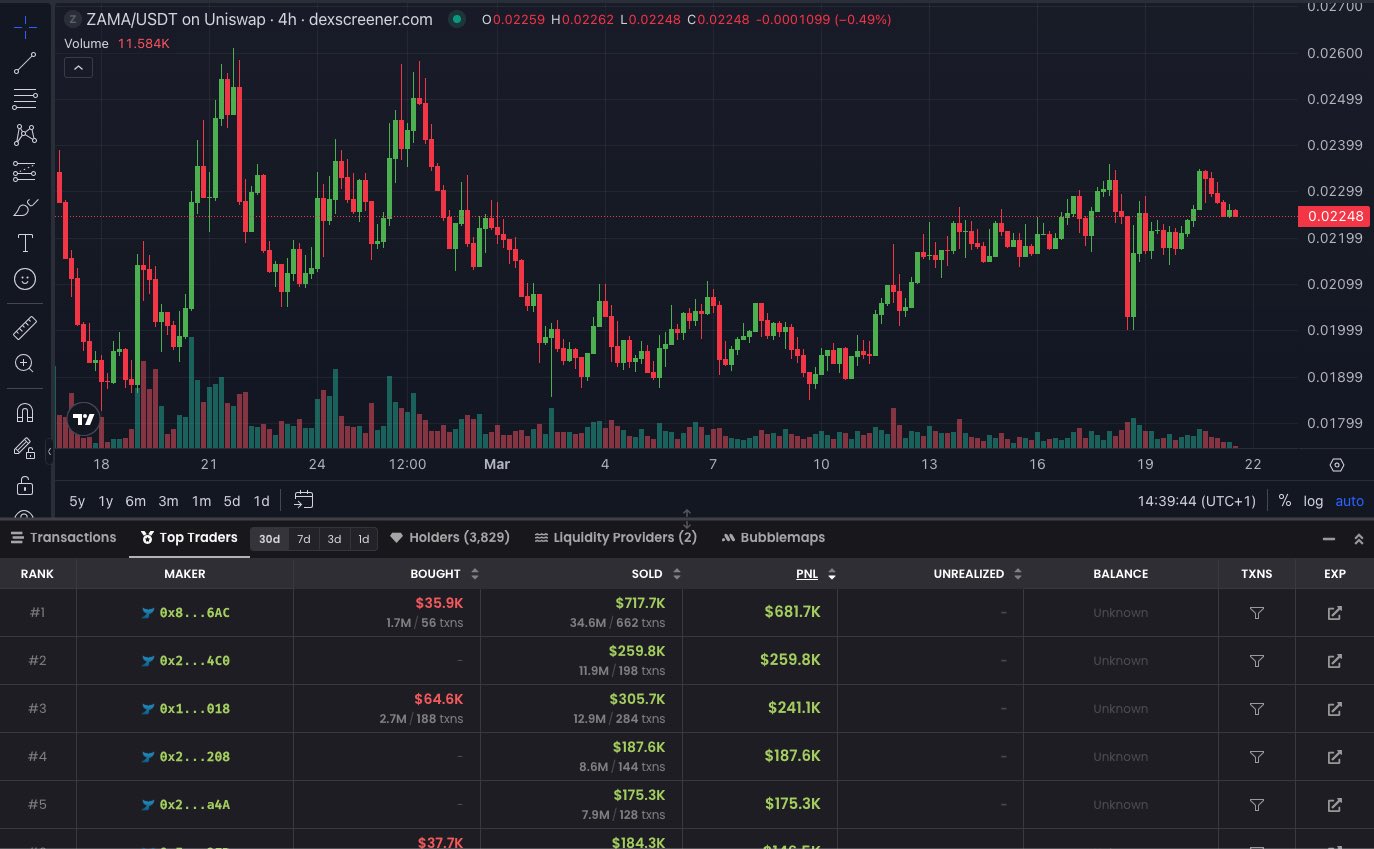Image resolution: width=1374 pixels, height=849 pixels.
Task: Set chart range to 1m
Action: 201,501
